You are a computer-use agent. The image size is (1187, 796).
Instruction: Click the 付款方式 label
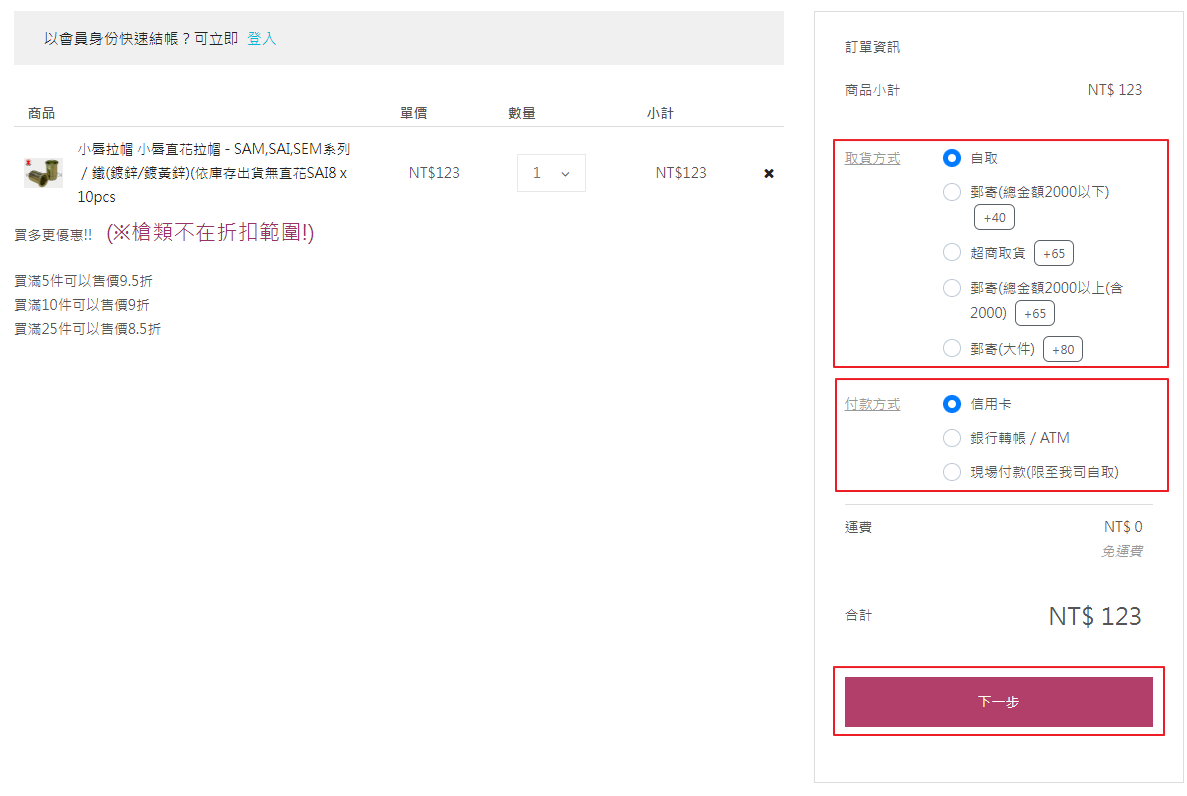872,404
